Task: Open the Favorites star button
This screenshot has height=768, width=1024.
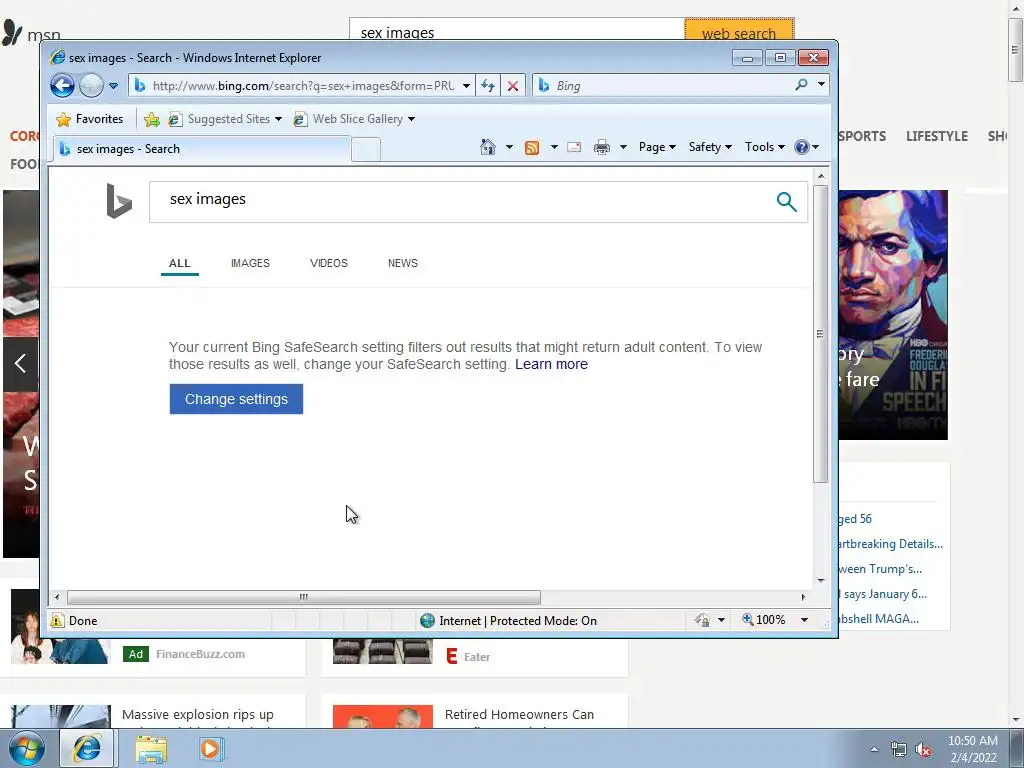Action: pos(90,119)
